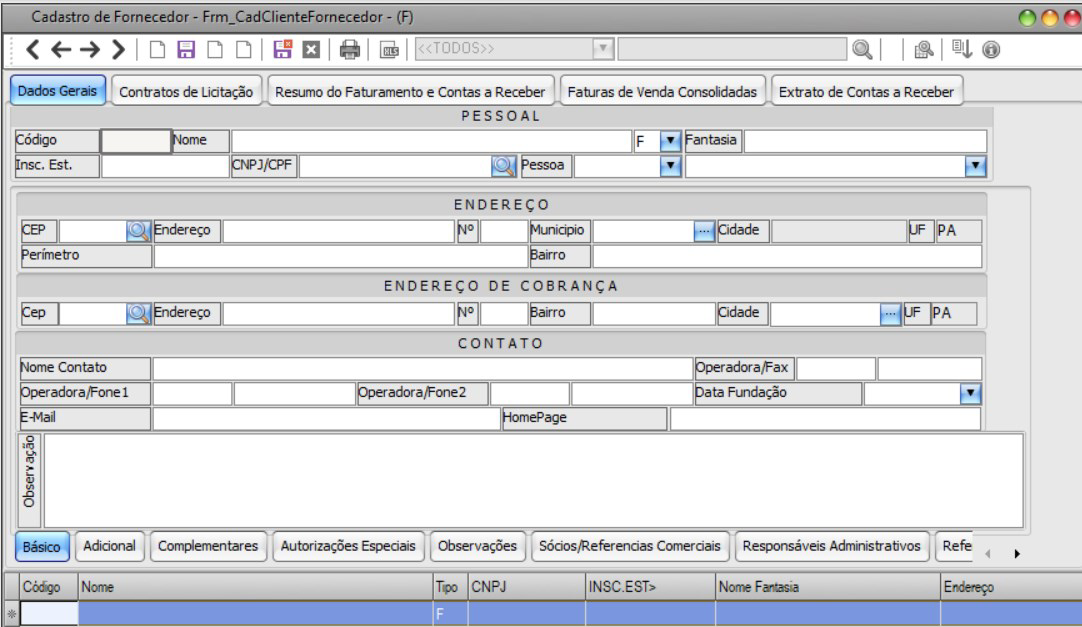This screenshot has width=1082, height=627.
Task: Run the toolbar search with the magnifier icon
Action: tap(862, 50)
